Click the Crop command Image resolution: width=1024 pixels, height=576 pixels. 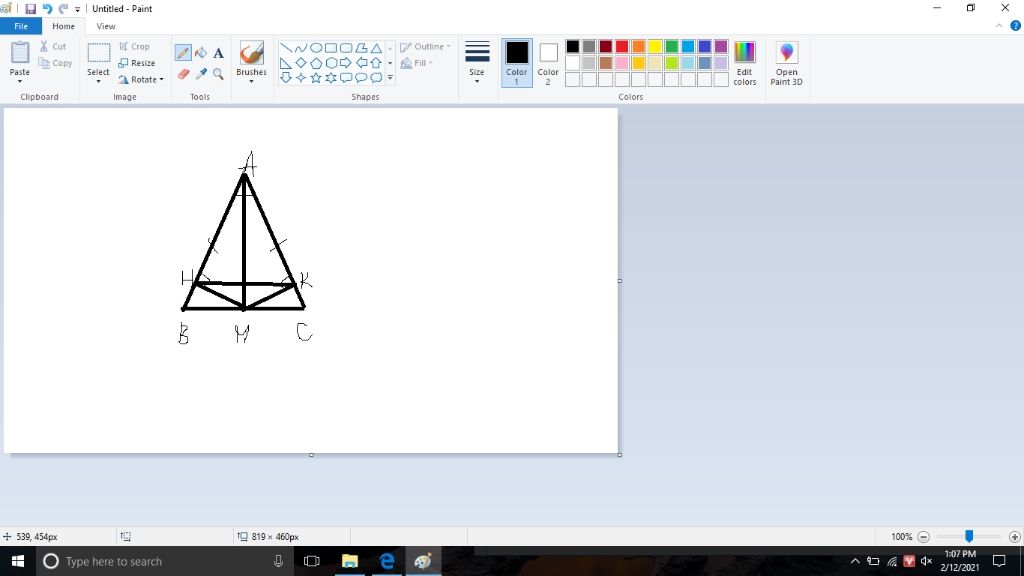pos(134,46)
